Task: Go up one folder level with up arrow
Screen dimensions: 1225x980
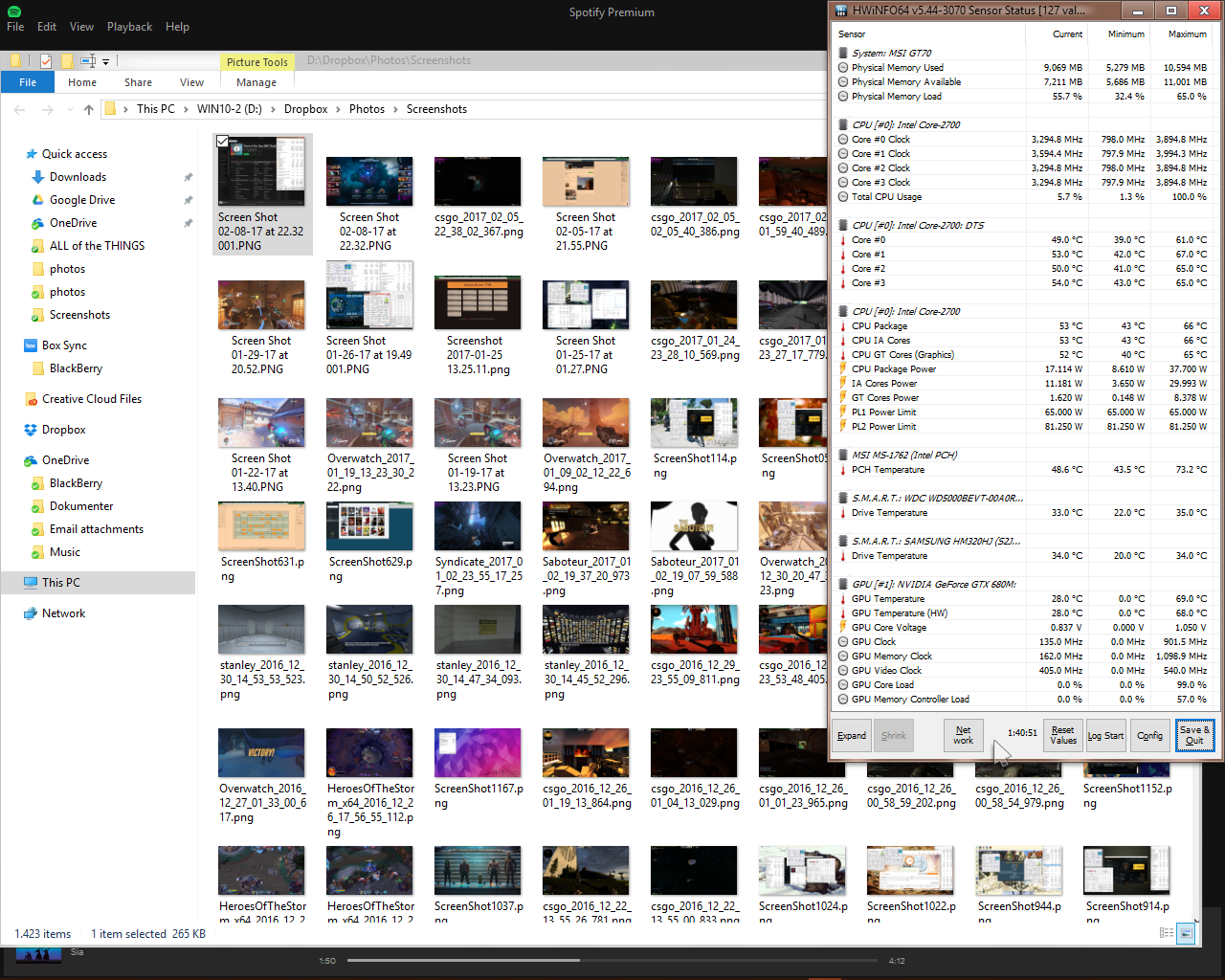Action: click(89, 109)
